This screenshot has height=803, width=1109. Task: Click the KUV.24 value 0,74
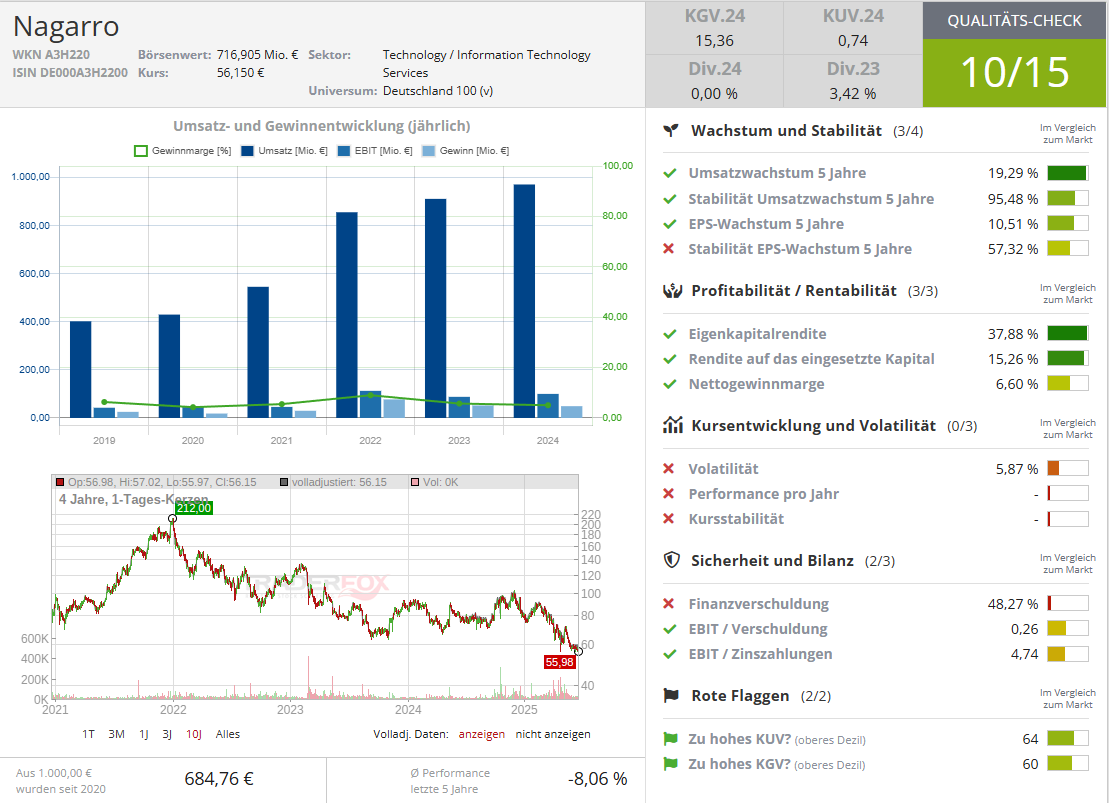(853, 41)
